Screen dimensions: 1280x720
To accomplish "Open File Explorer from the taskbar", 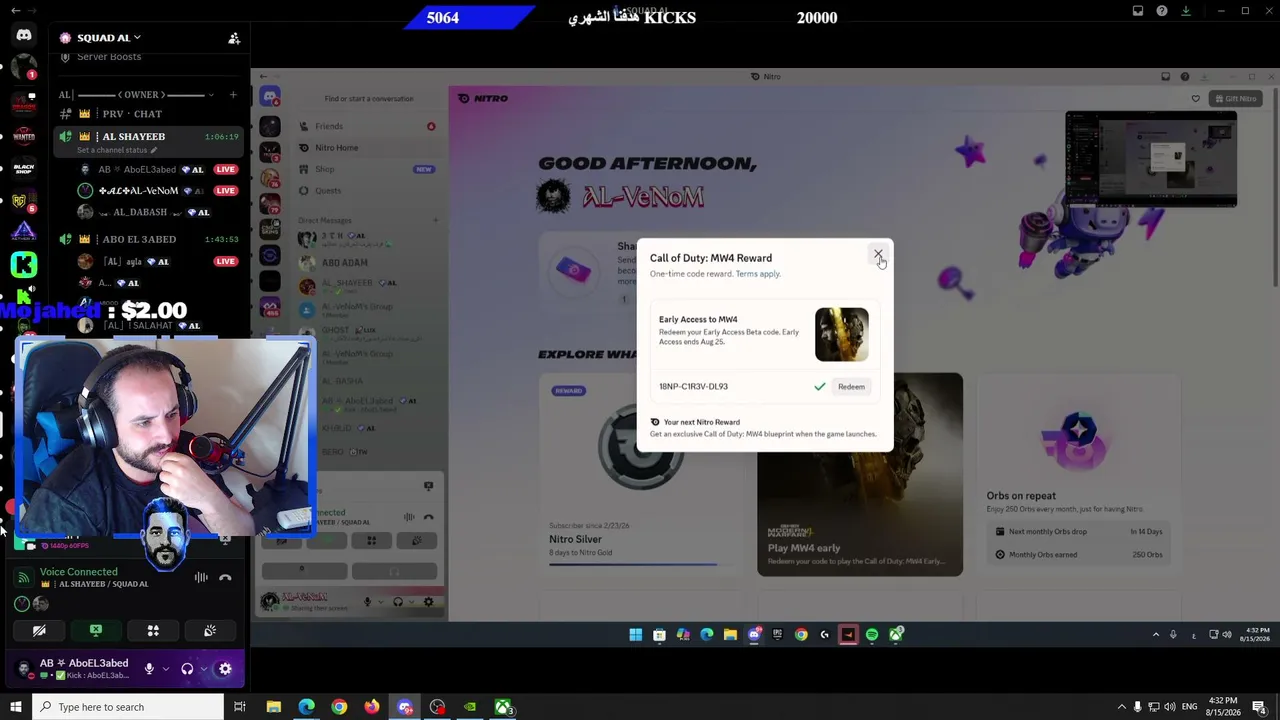I will click(x=273, y=707).
